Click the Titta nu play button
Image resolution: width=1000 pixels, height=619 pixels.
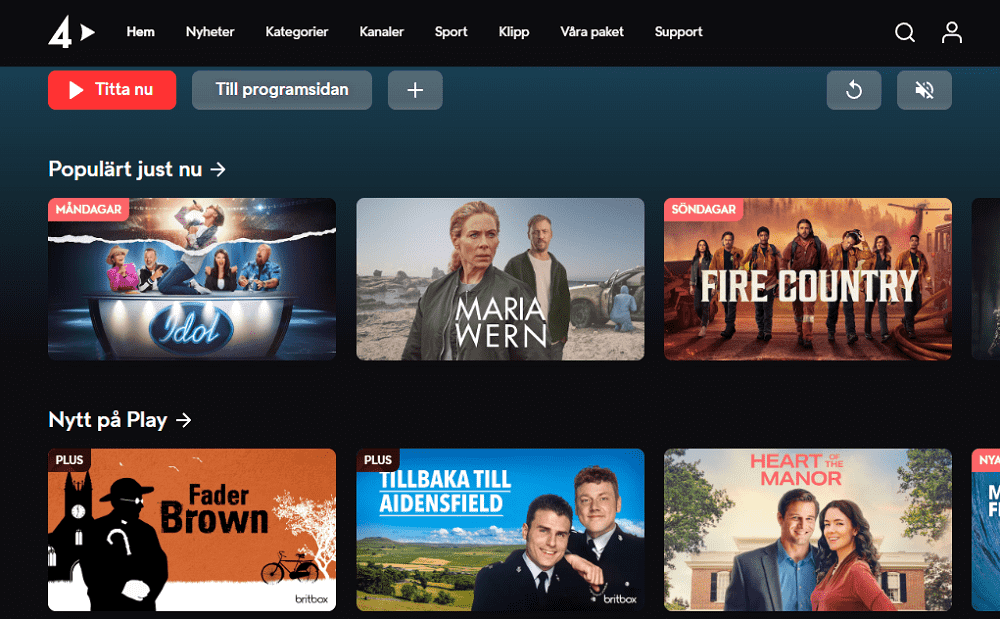[x=112, y=90]
